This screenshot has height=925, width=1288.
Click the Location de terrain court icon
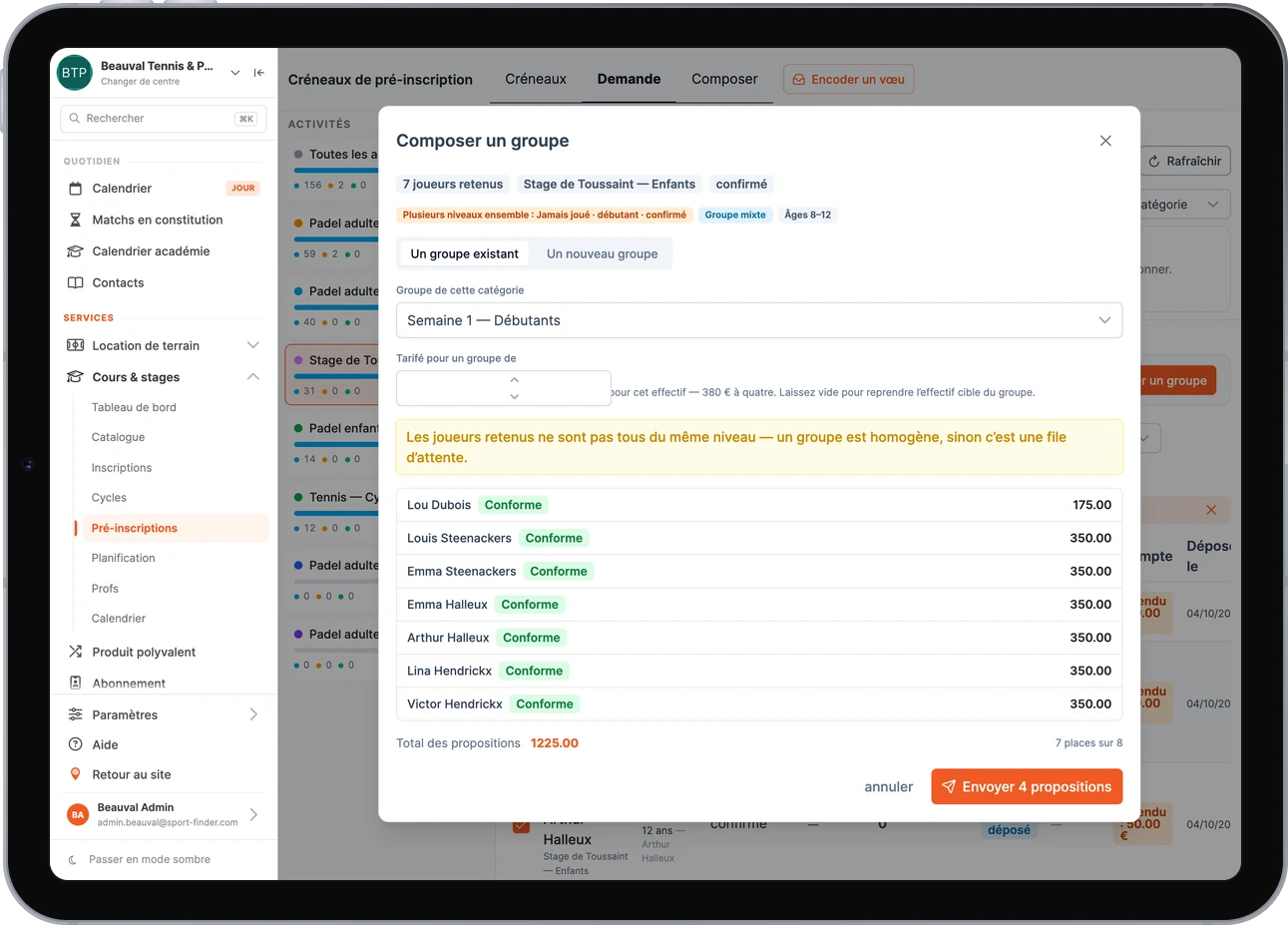coord(75,345)
